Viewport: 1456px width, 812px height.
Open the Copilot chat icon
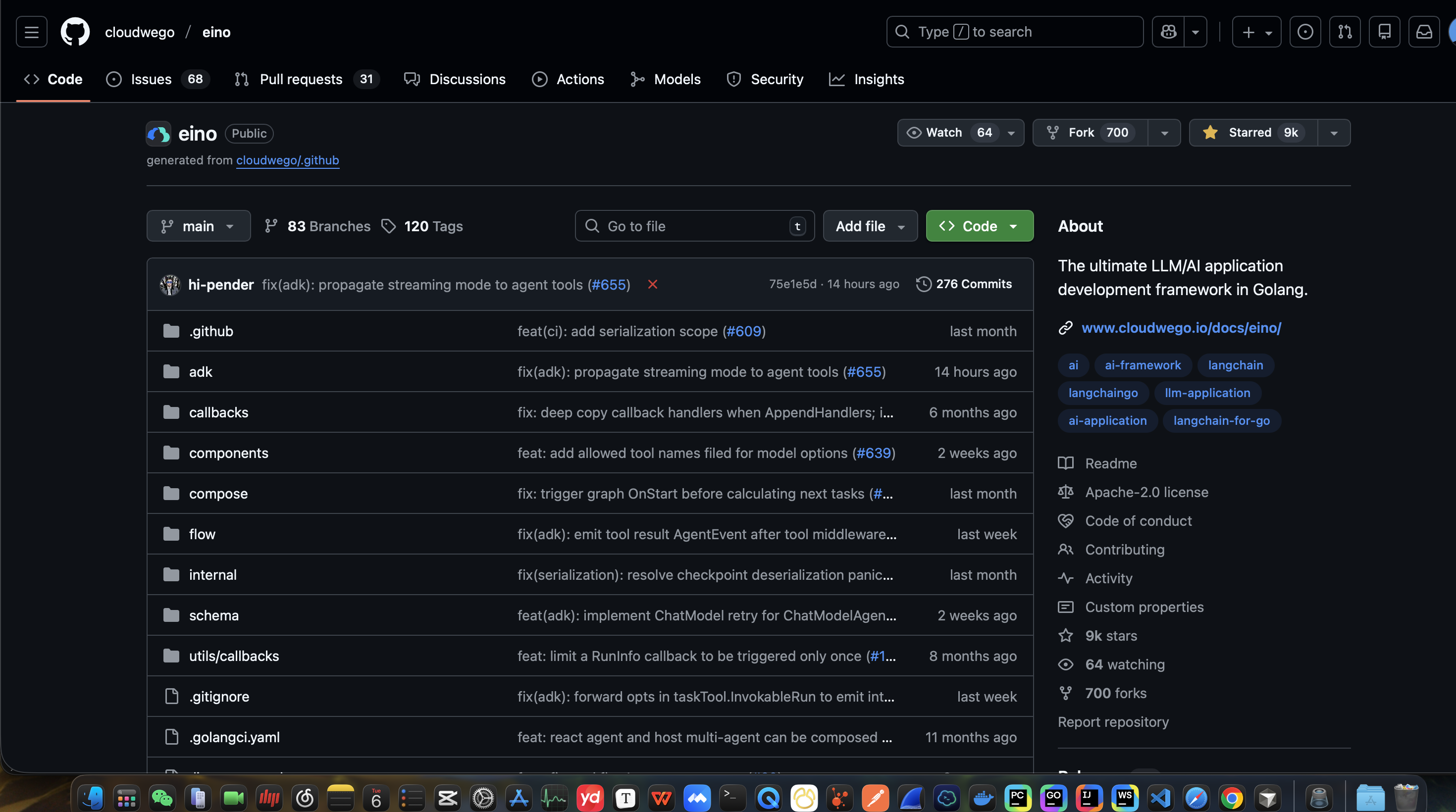[x=1168, y=32]
